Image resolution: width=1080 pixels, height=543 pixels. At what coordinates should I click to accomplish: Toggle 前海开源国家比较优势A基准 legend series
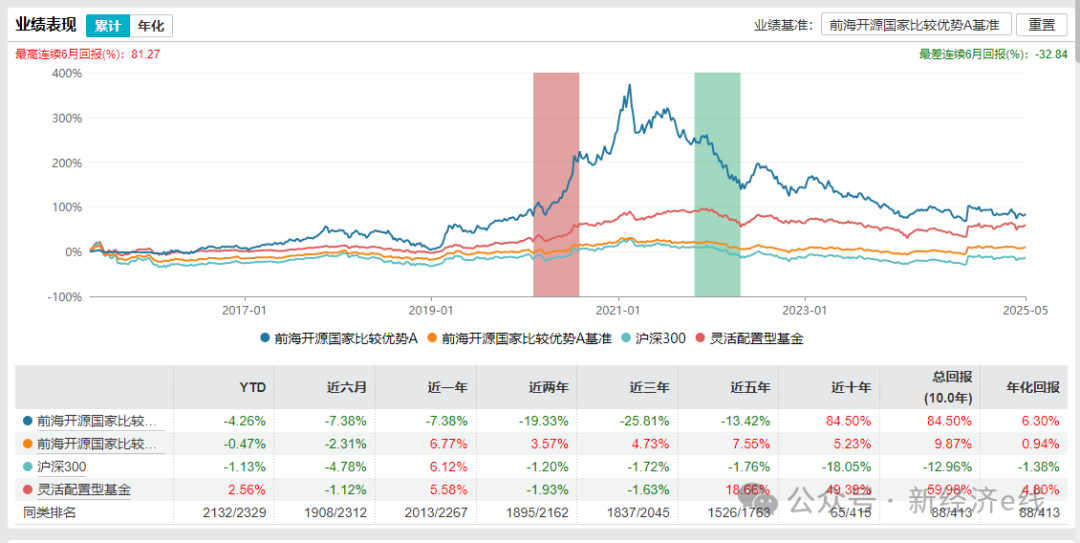click(519, 338)
